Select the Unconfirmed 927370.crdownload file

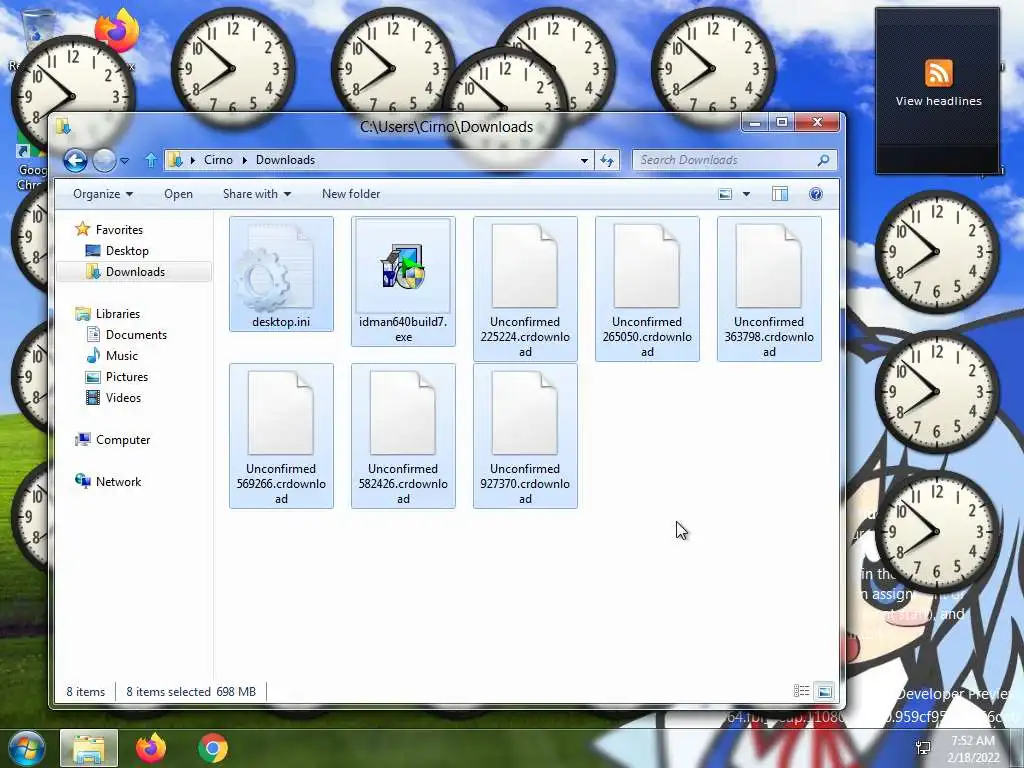(x=525, y=436)
